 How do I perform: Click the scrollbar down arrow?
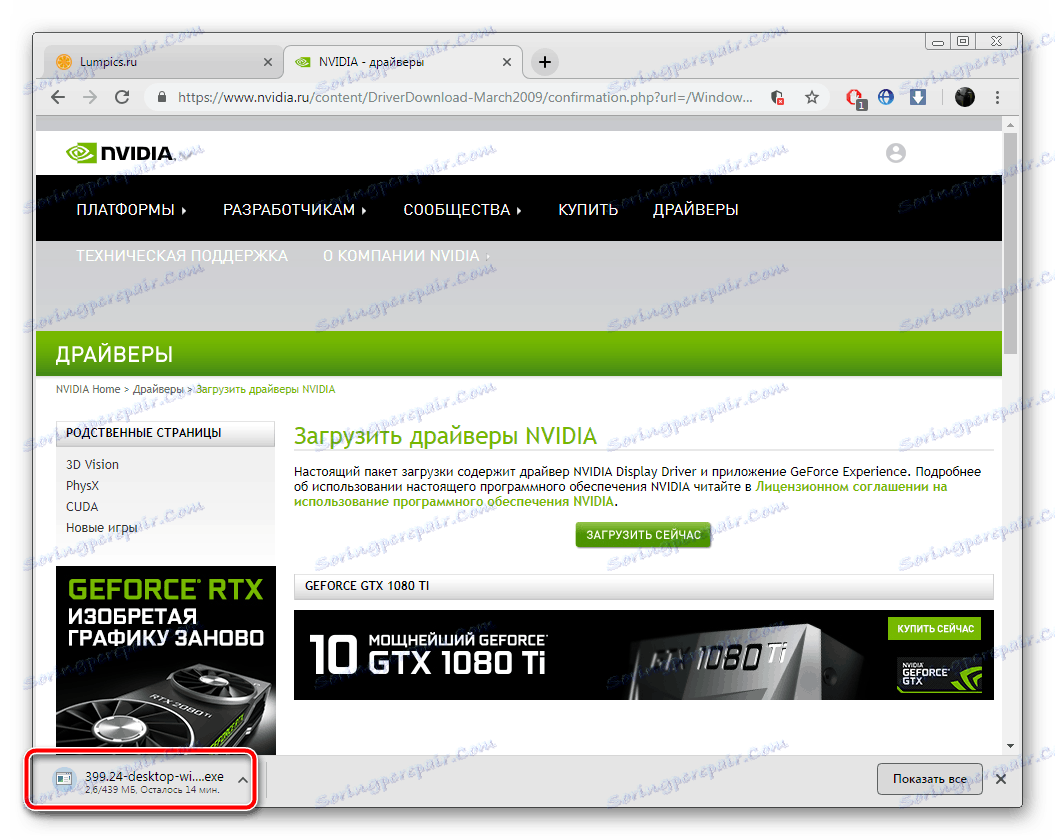1010,746
